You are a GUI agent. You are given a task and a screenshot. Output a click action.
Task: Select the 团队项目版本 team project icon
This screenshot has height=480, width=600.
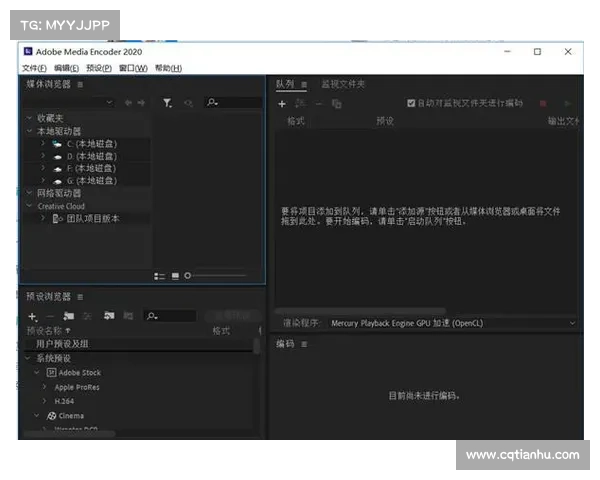click(x=57, y=219)
